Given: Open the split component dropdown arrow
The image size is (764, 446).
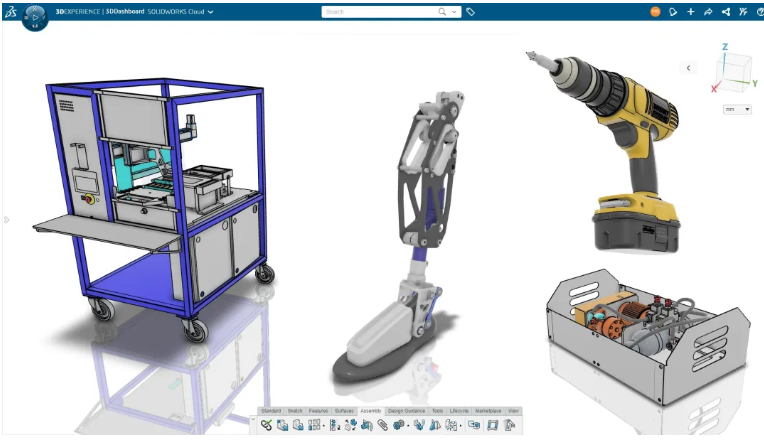Looking at the screenshot, I should (x=460, y=426).
